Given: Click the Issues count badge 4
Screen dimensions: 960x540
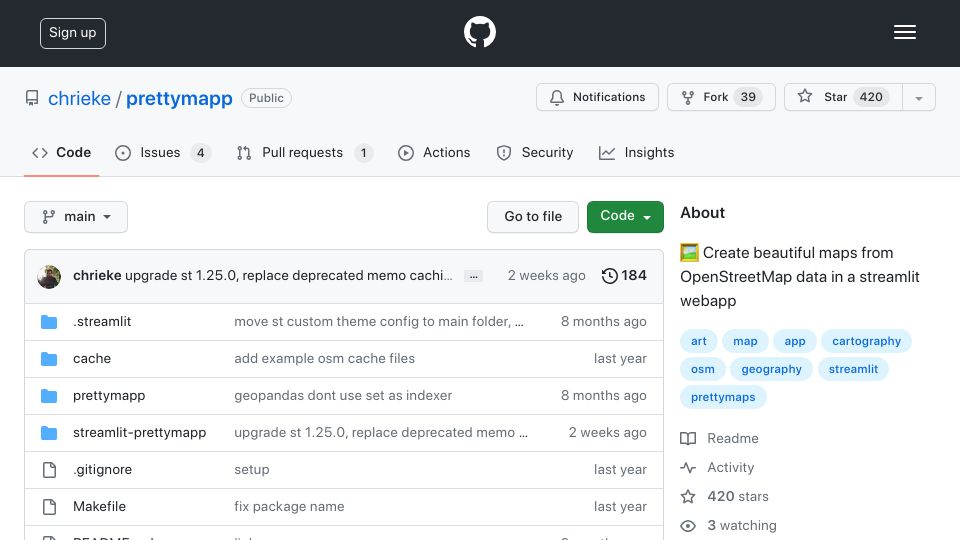Looking at the screenshot, I should 200,152.
